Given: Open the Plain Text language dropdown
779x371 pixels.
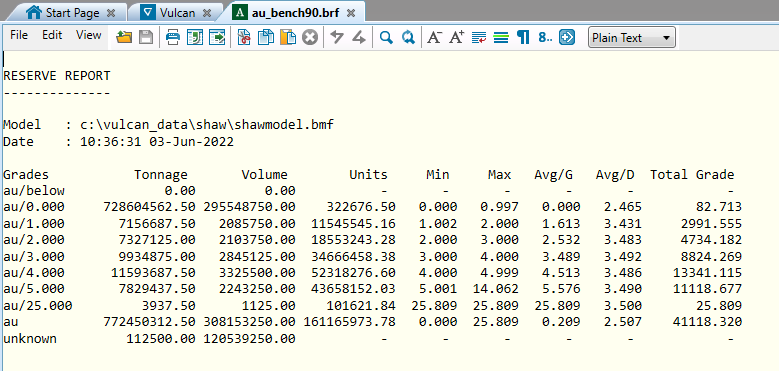Looking at the screenshot, I should click(x=631, y=38).
